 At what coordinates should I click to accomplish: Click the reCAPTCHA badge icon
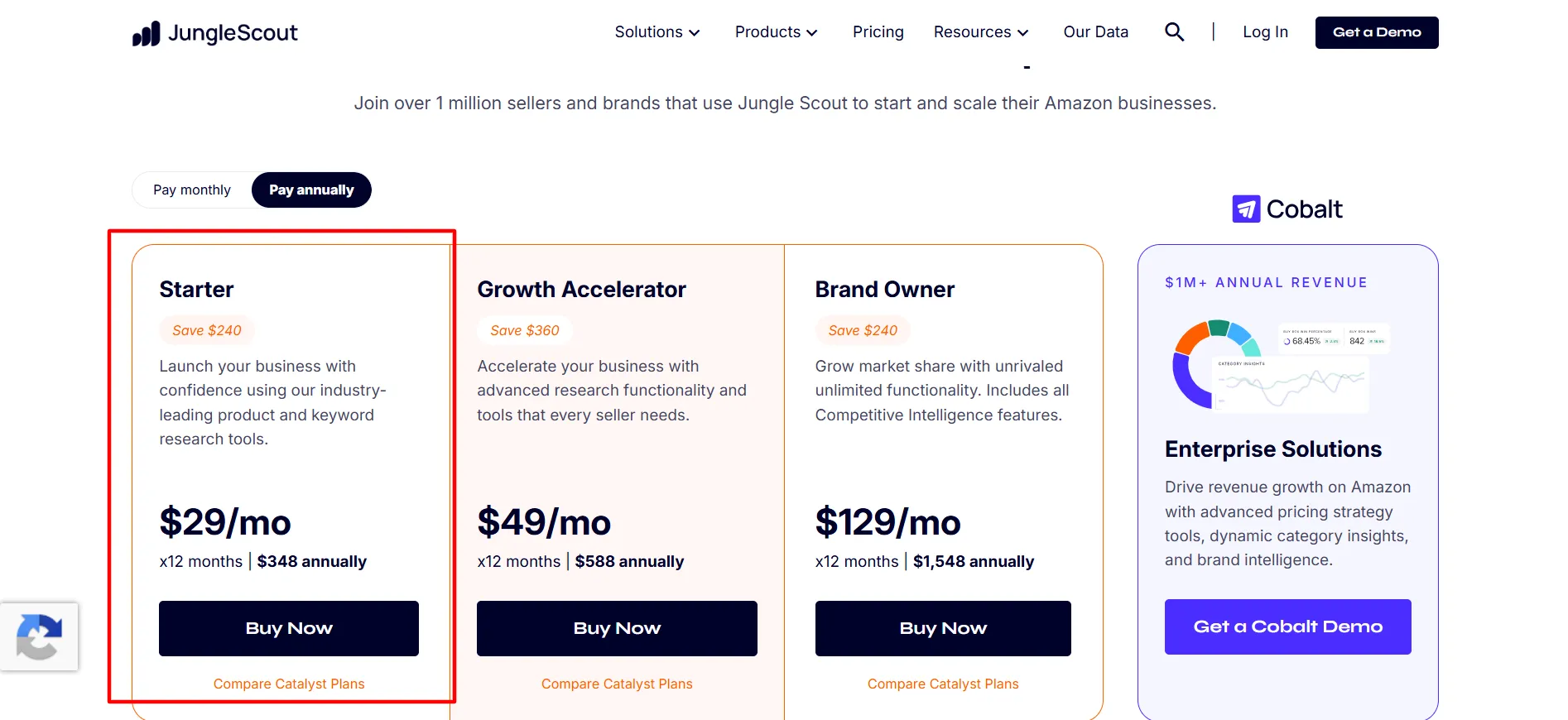39,636
